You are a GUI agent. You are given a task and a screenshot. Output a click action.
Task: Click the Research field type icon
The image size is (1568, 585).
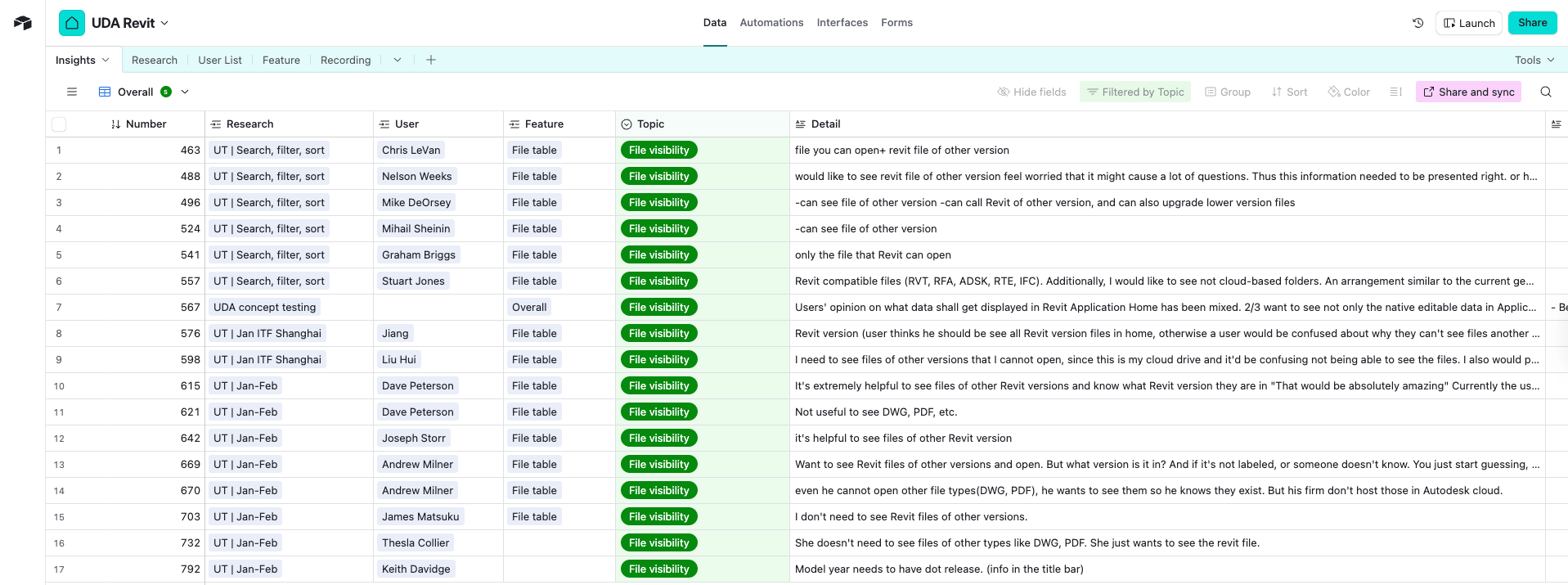(x=216, y=124)
